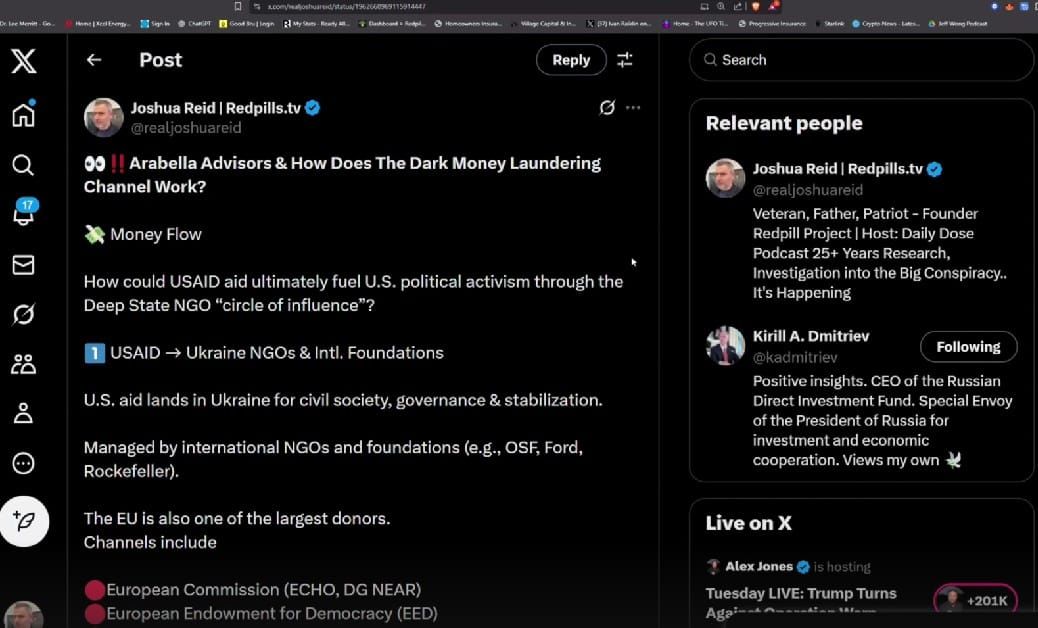
Task: Click inside the Search field
Action: click(860, 60)
